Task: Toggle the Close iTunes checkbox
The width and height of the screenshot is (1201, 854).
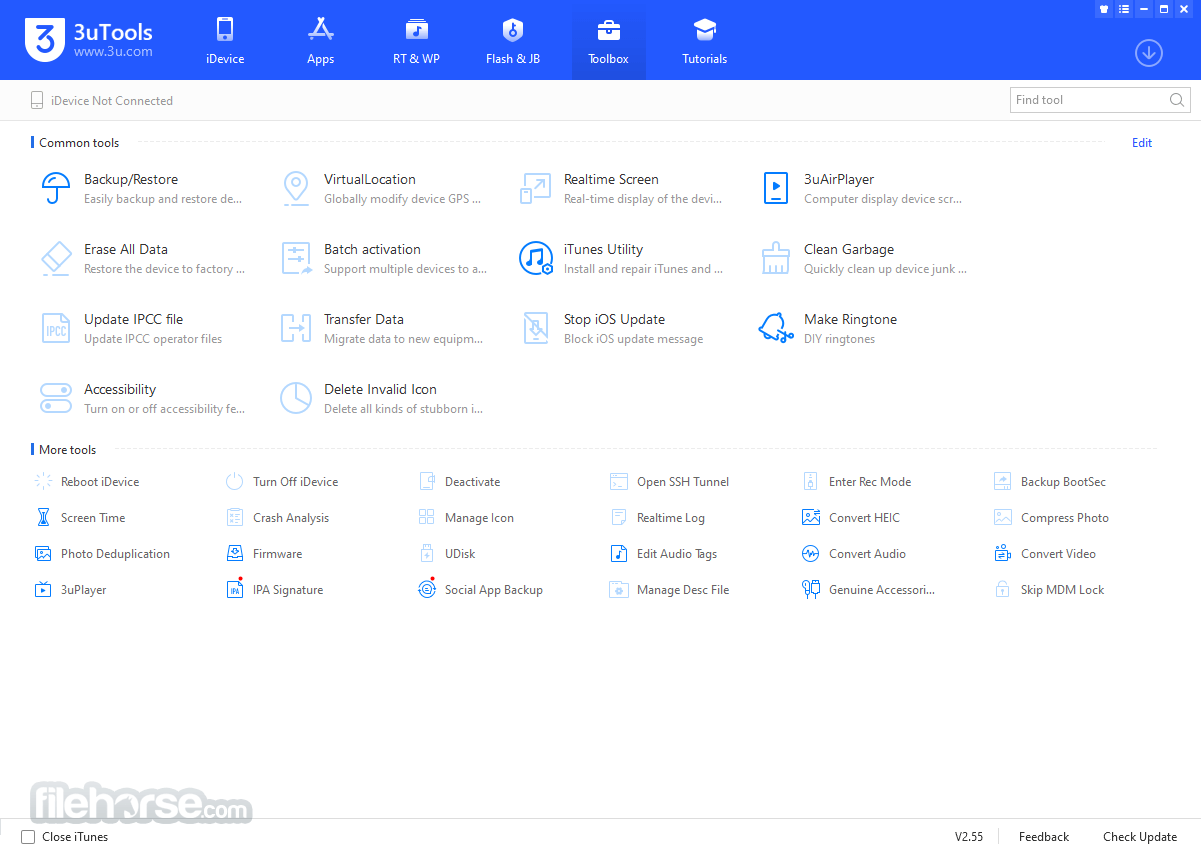Action: coord(28,837)
